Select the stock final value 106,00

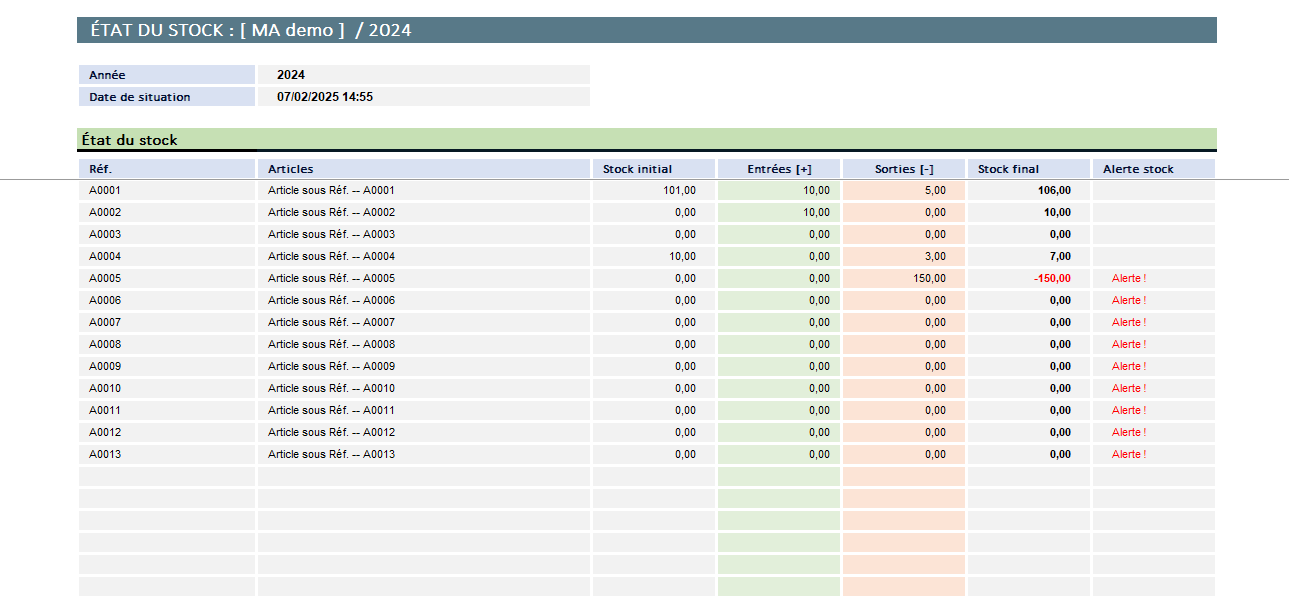(x=1054, y=190)
